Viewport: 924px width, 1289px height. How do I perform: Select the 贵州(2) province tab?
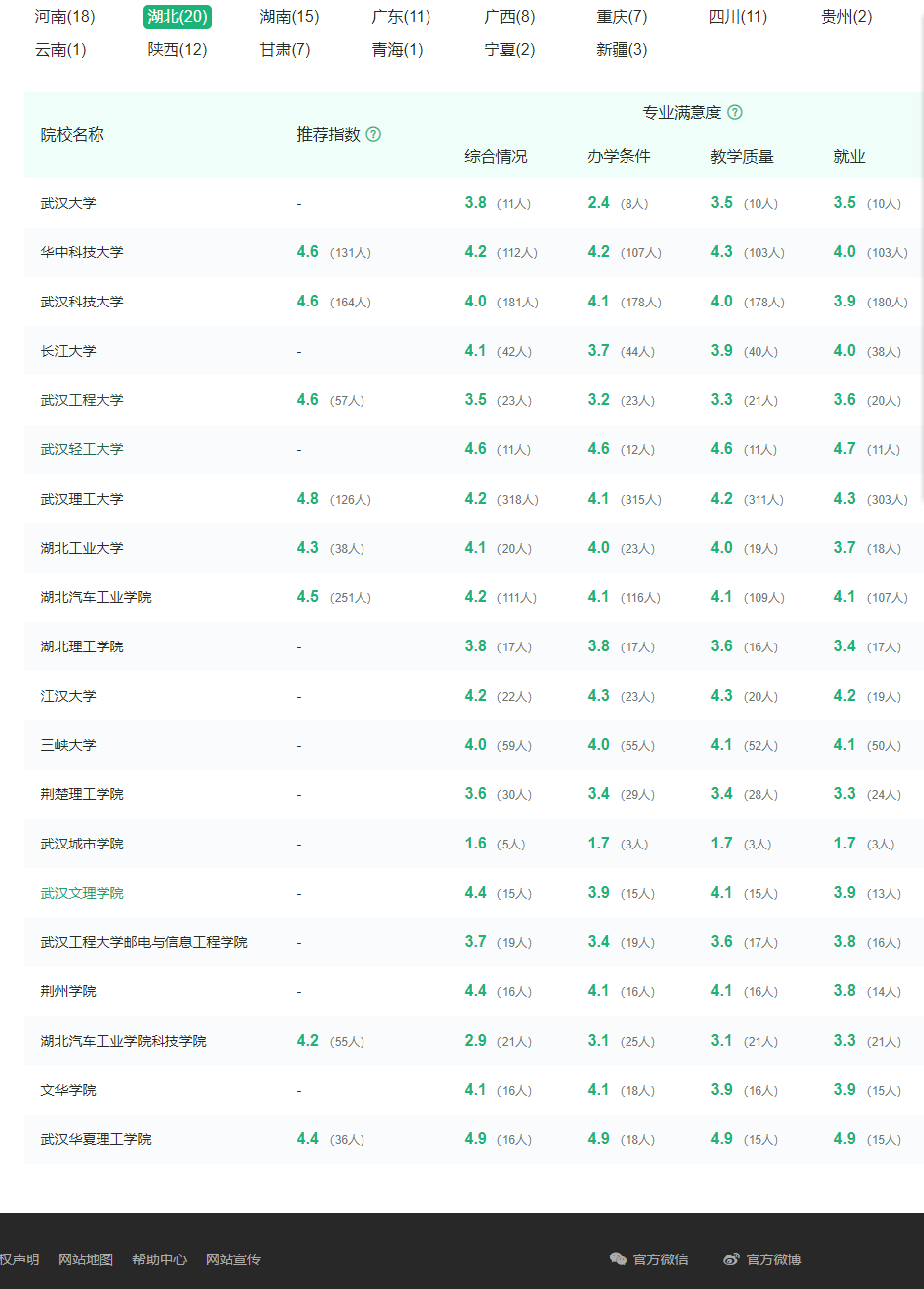click(847, 17)
